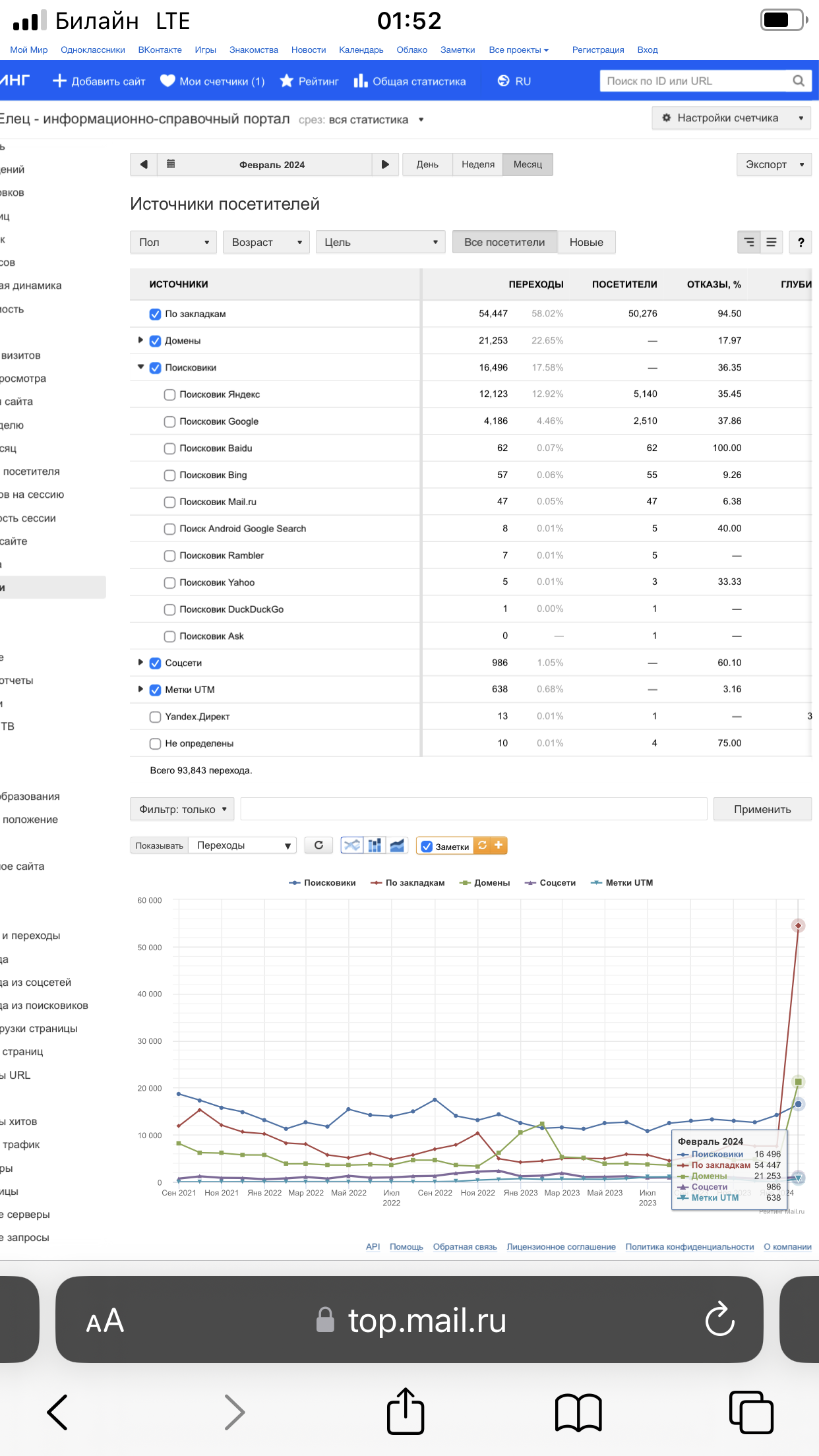Click the search magnifier icon
This screenshot has width=819, height=1456.
798,81
